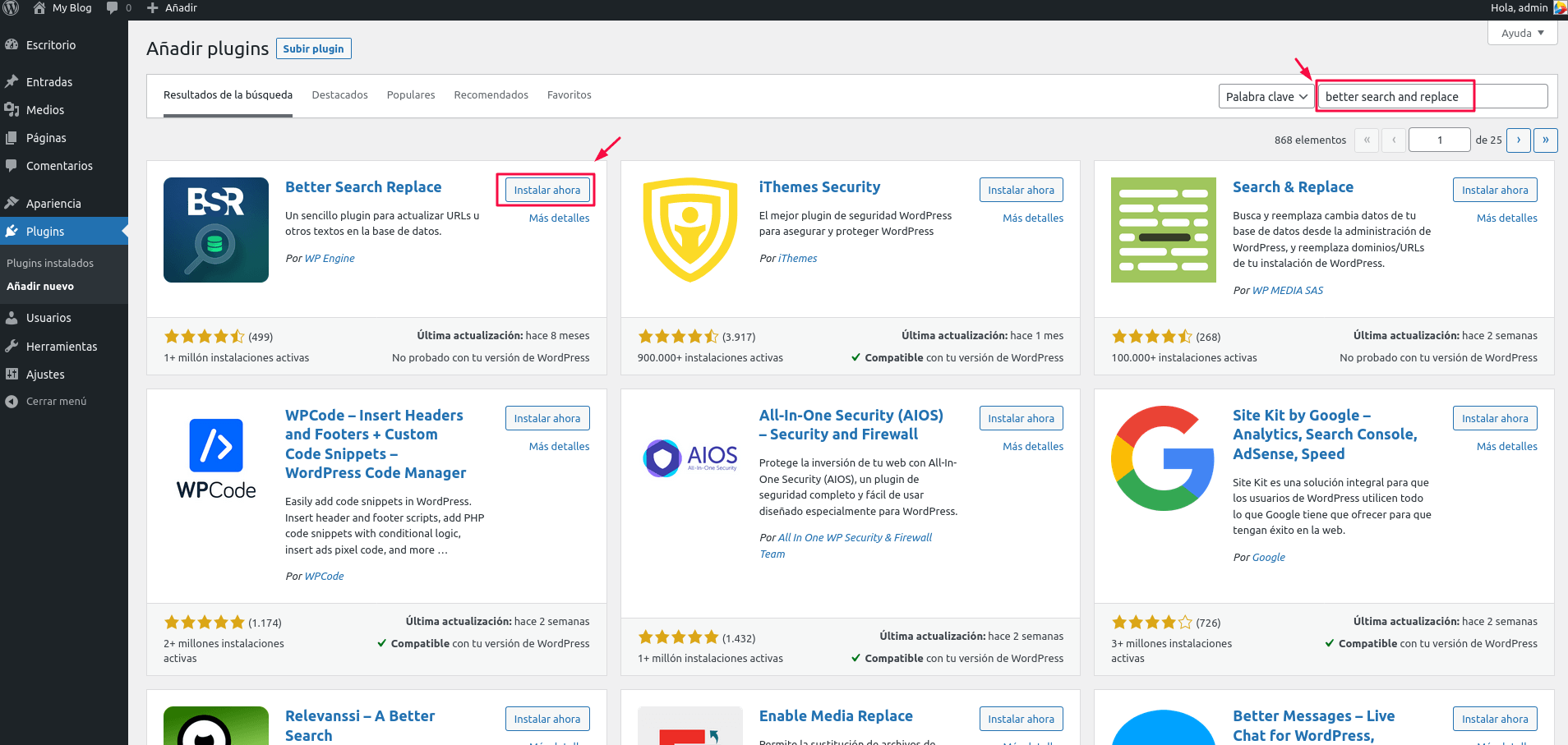Image resolution: width=1568 pixels, height=745 pixels.
Task: Open admin avatar in top right
Action: click(1560, 7)
